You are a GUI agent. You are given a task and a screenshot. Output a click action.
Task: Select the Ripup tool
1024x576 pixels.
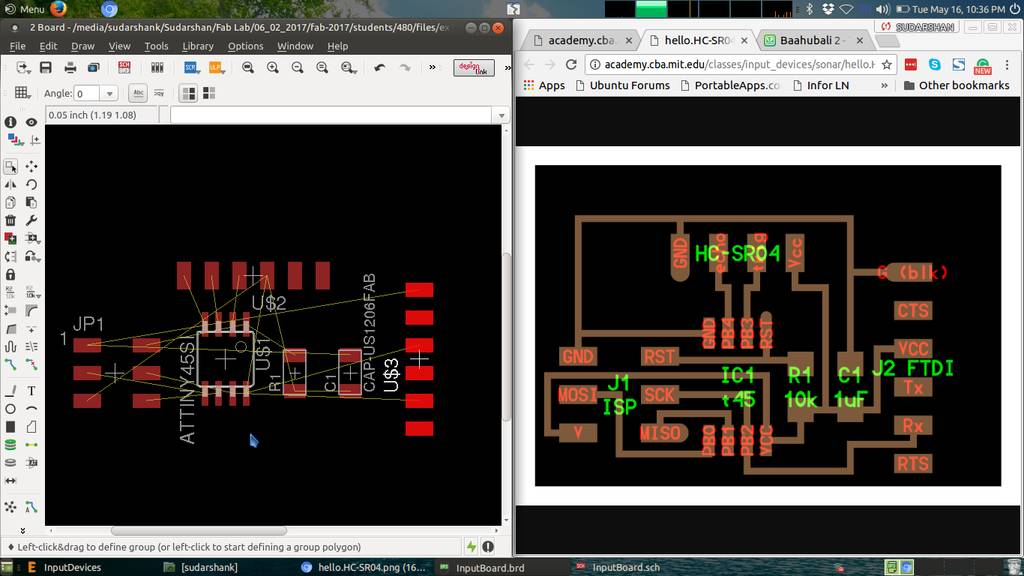(x=31, y=364)
